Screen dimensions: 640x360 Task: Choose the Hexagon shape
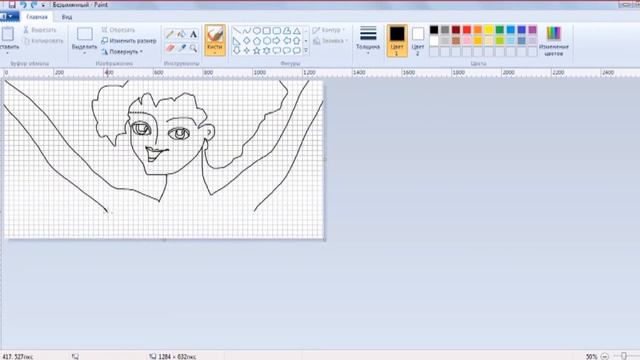pyautogui.click(x=267, y=41)
